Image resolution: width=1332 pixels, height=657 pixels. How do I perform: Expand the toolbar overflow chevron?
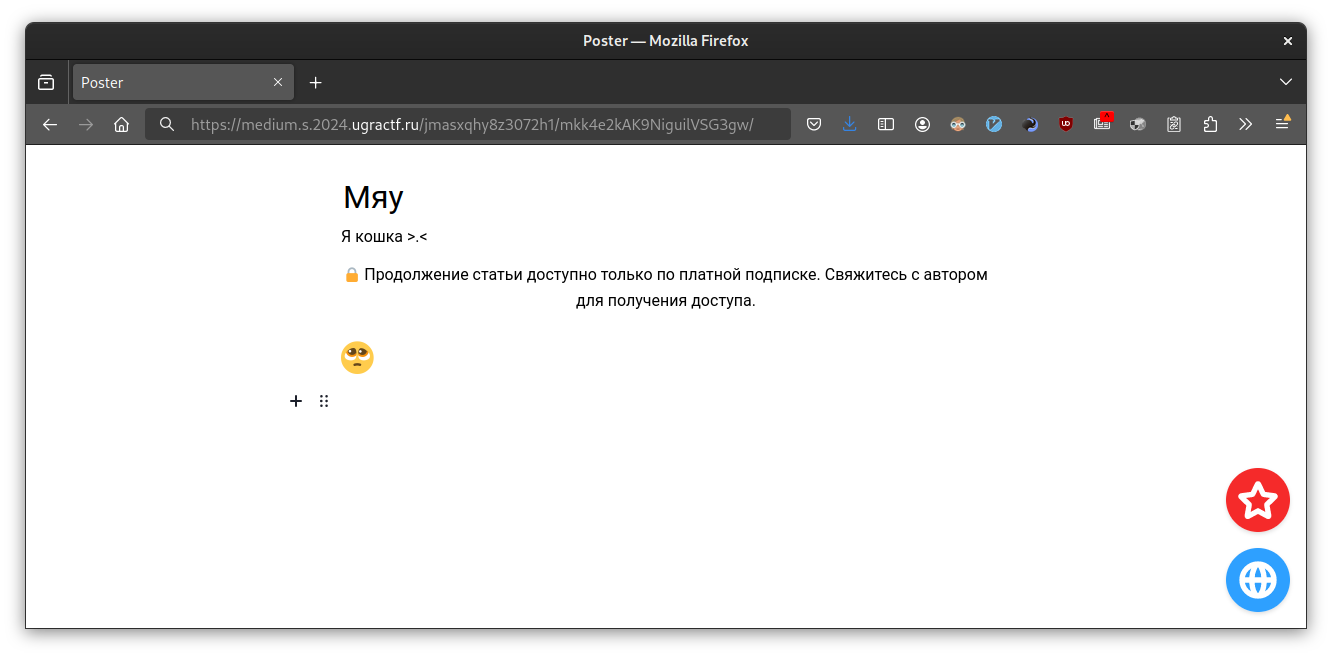coord(1246,125)
